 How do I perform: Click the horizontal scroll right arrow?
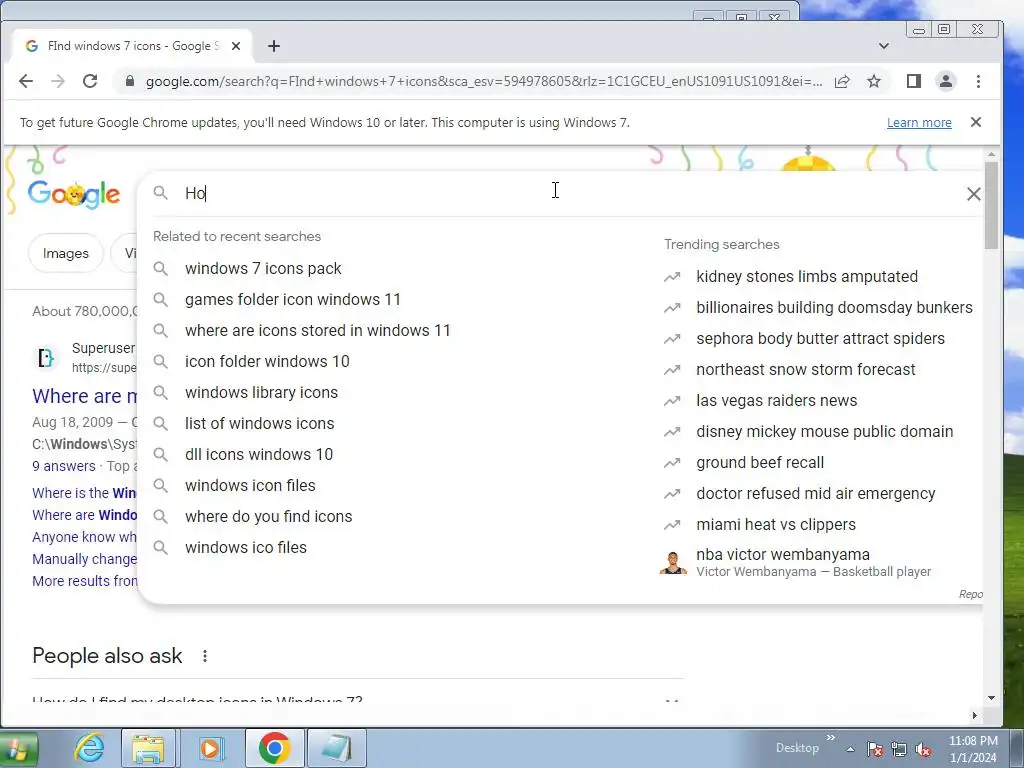click(x=974, y=715)
